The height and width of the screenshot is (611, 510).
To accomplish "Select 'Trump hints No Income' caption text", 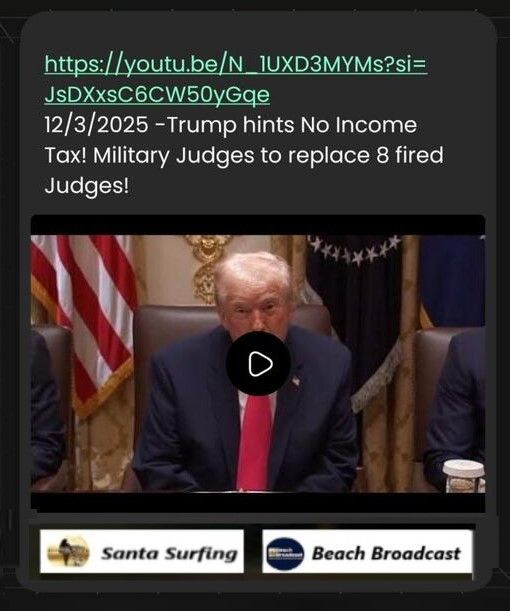I will tap(292, 125).
